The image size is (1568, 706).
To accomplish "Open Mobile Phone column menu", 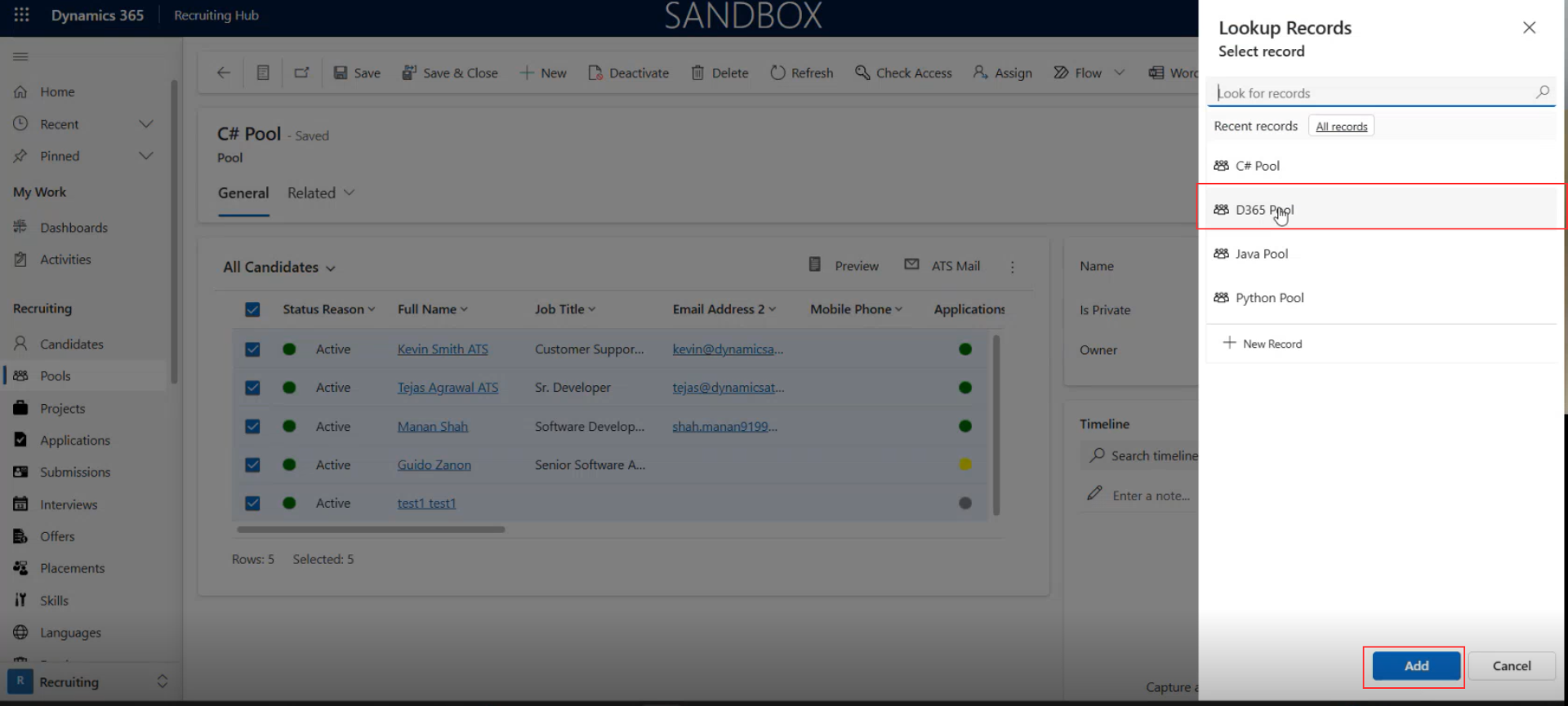I will (x=856, y=309).
